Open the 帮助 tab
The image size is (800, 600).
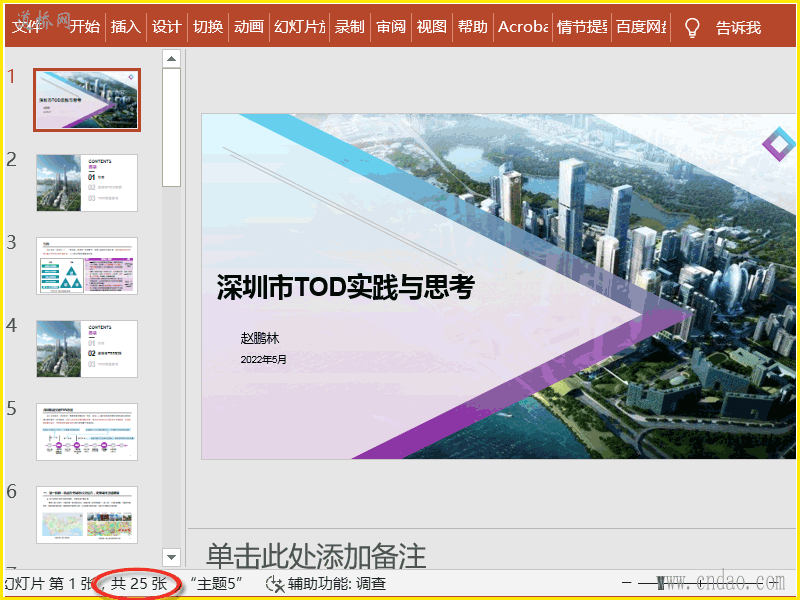pyautogui.click(x=472, y=27)
